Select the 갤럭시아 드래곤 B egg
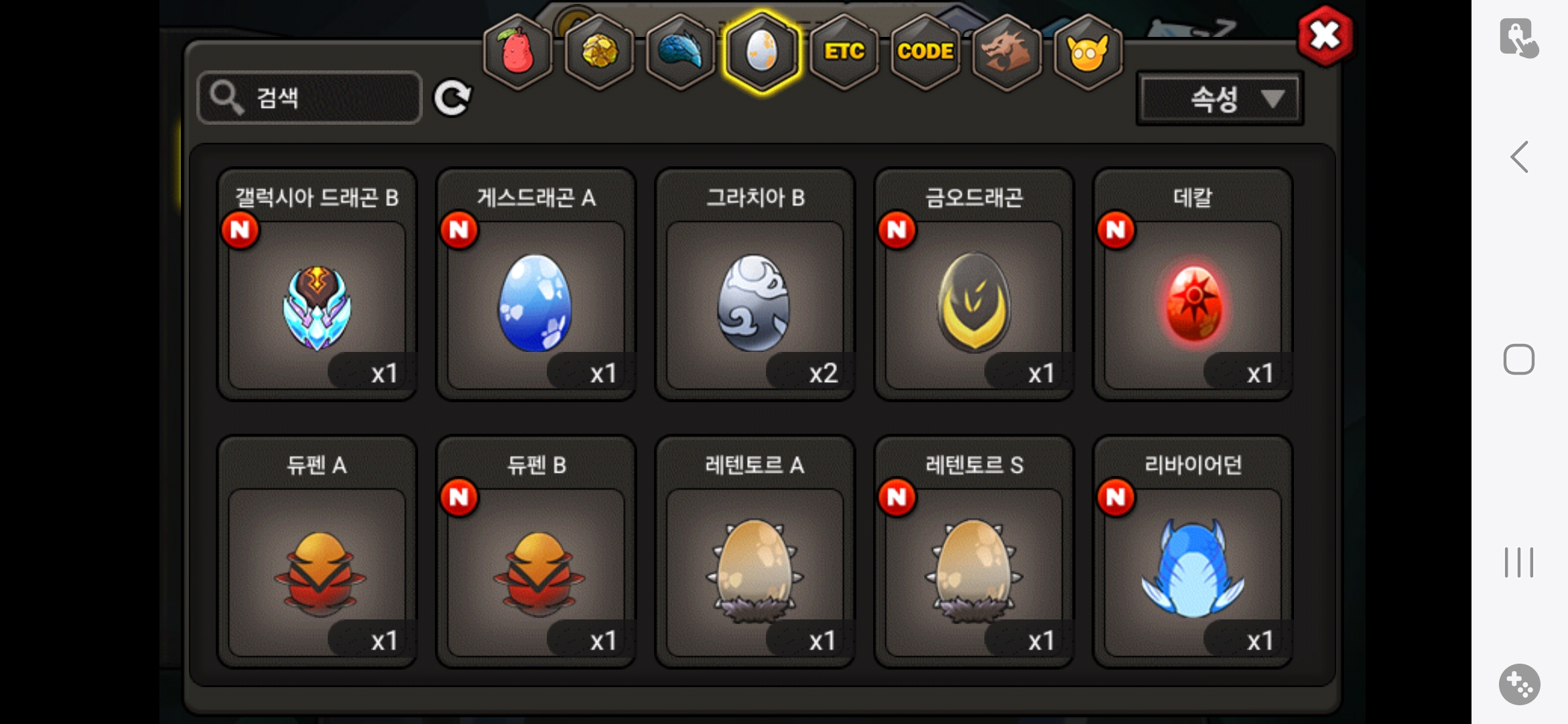Screen dimensions: 1568x724 pos(317,284)
